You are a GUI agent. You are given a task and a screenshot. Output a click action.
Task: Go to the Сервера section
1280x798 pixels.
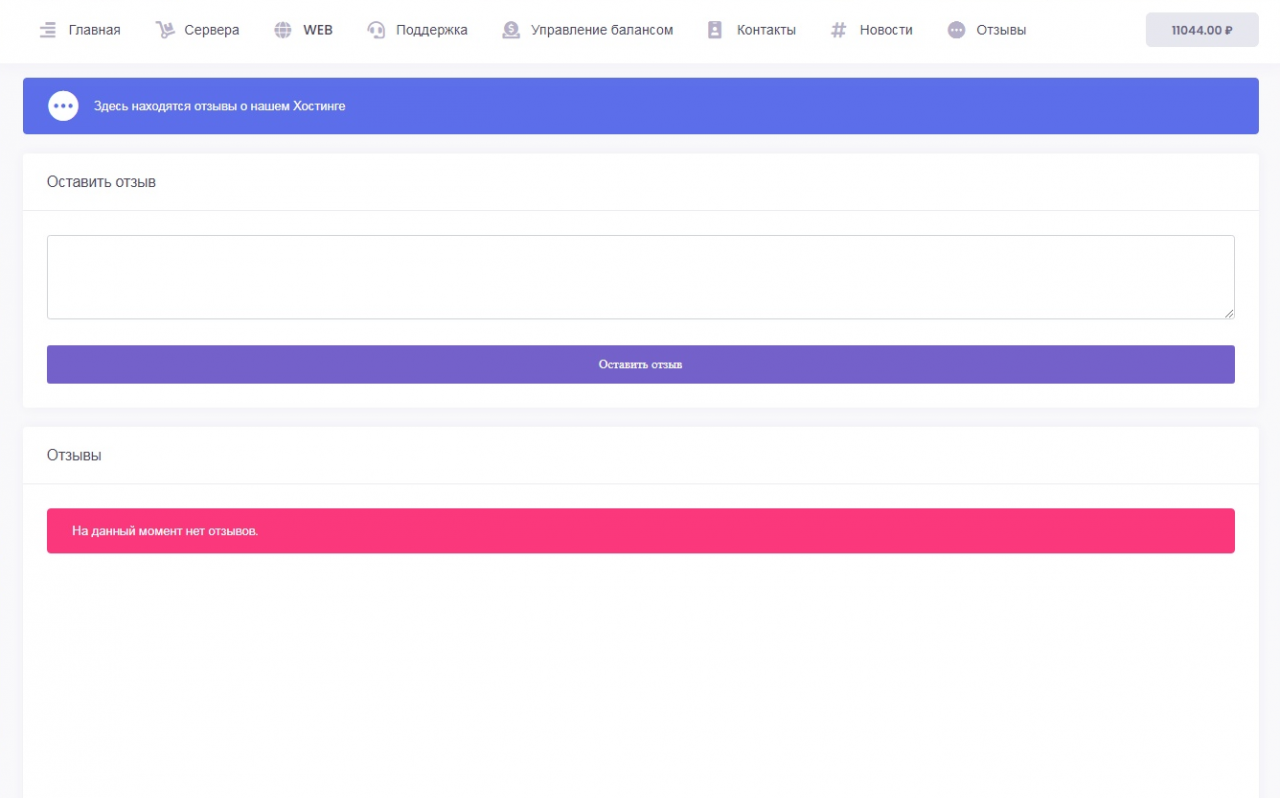(212, 30)
